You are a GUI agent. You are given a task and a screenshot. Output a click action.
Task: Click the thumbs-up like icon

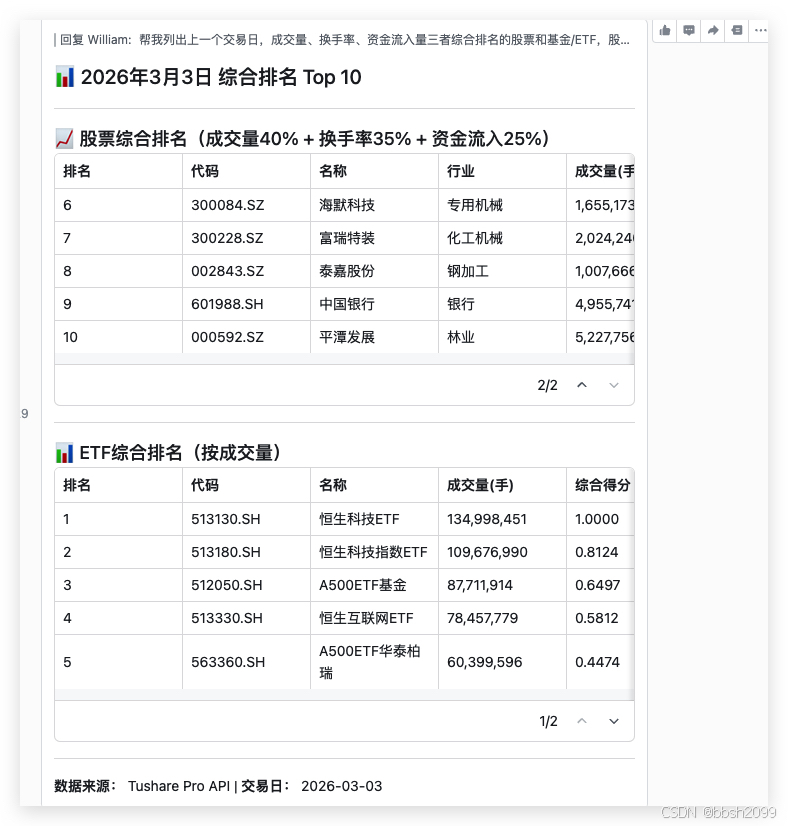pos(665,31)
